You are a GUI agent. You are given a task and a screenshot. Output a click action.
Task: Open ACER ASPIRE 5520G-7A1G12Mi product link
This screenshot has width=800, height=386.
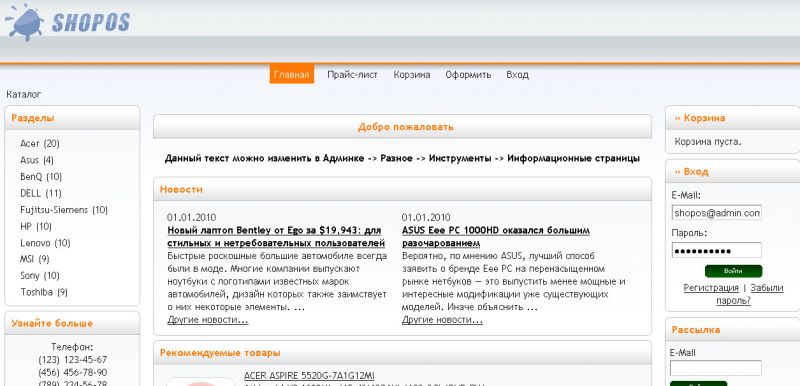(x=309, y=376)
